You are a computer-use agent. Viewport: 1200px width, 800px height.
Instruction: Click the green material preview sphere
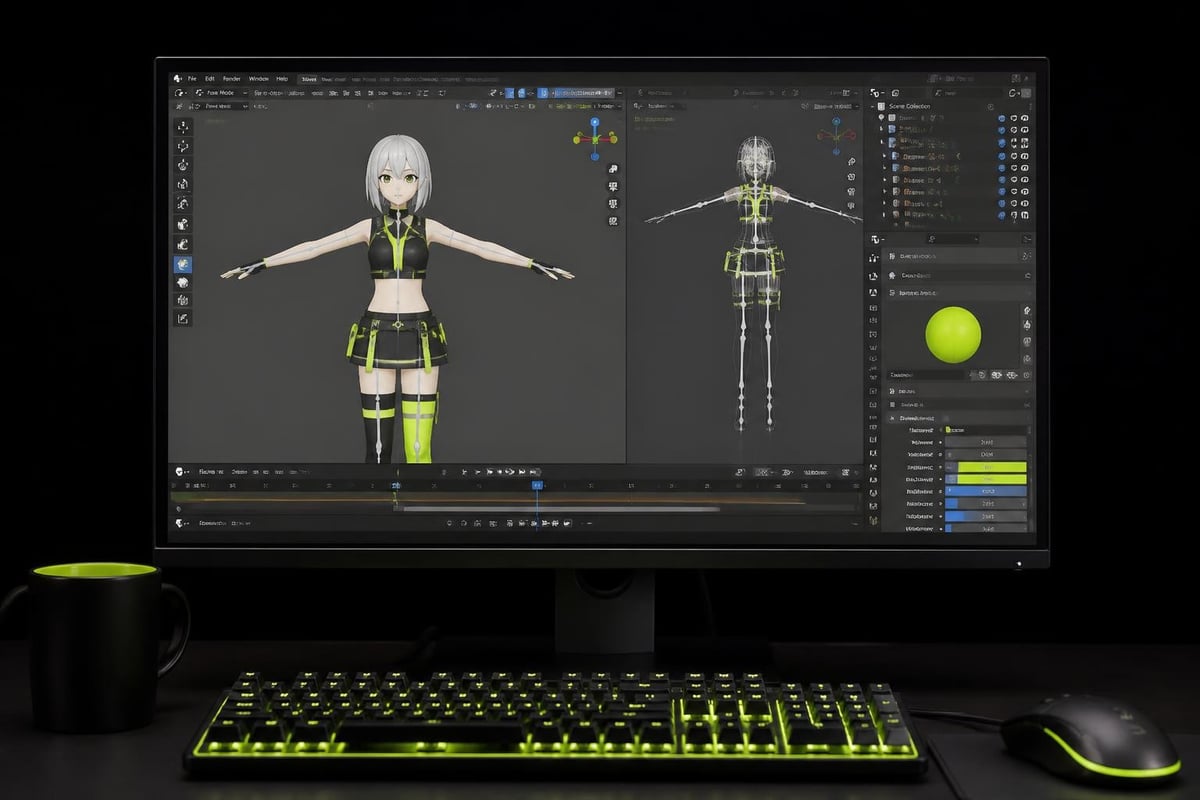click(954, 335)
